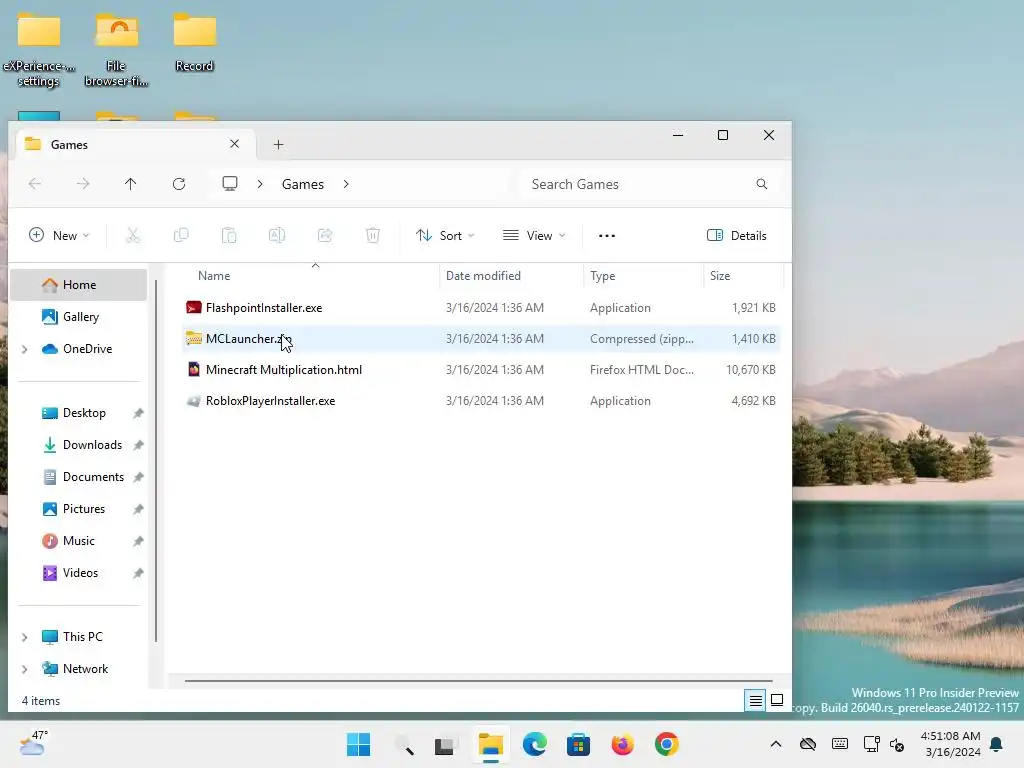Viewport: 1024px width, 768px height.
Task: Open Microsoft Store from taskbar
Action: [x=578, y=744]
